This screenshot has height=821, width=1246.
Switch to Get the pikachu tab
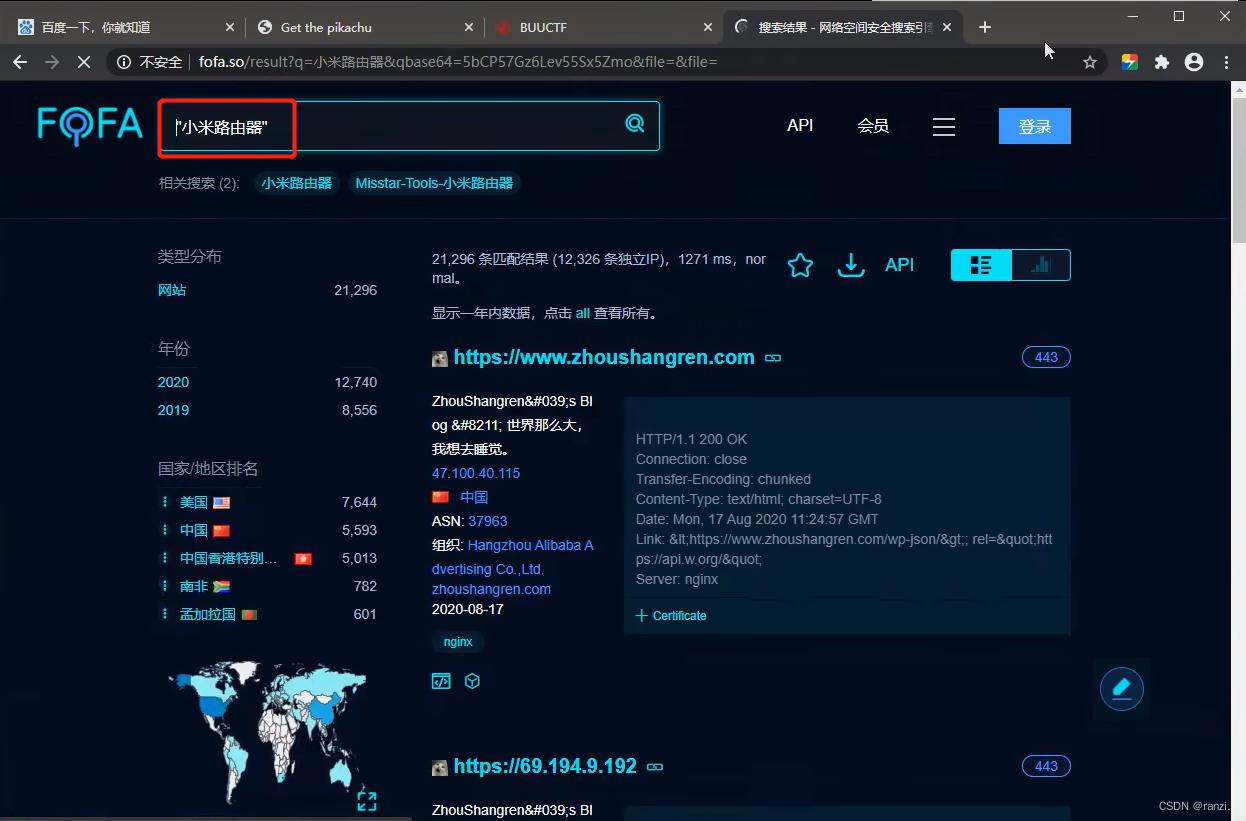click(364, 27)
